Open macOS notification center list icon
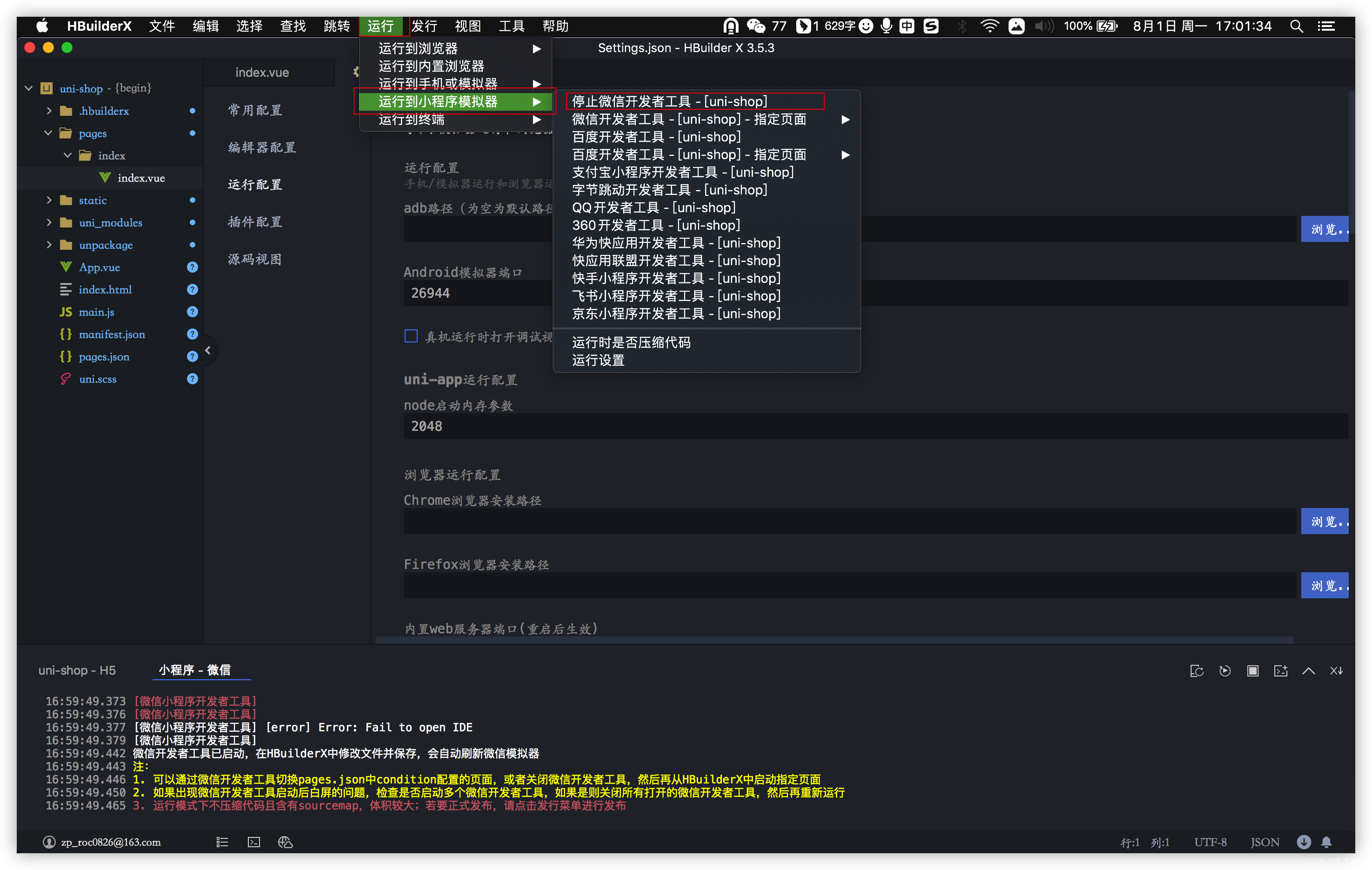Image resolution: width=1372 pixels, height=870 pixels. [x=1326, y=26]
